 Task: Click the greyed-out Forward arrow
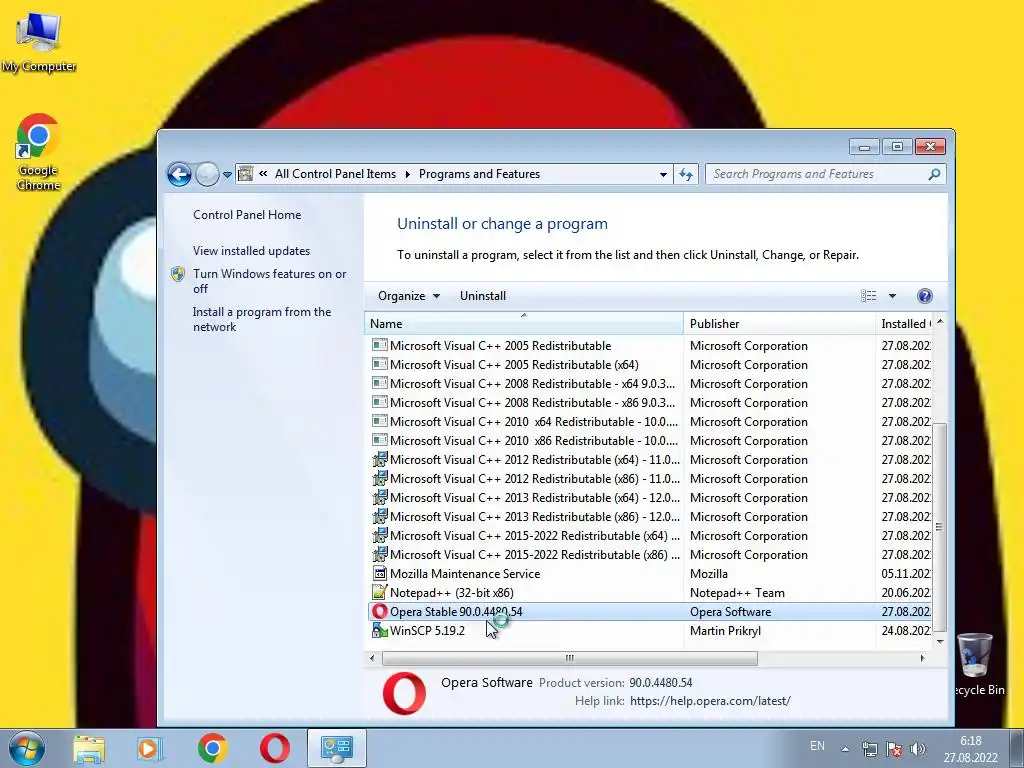tap(207, 174)
